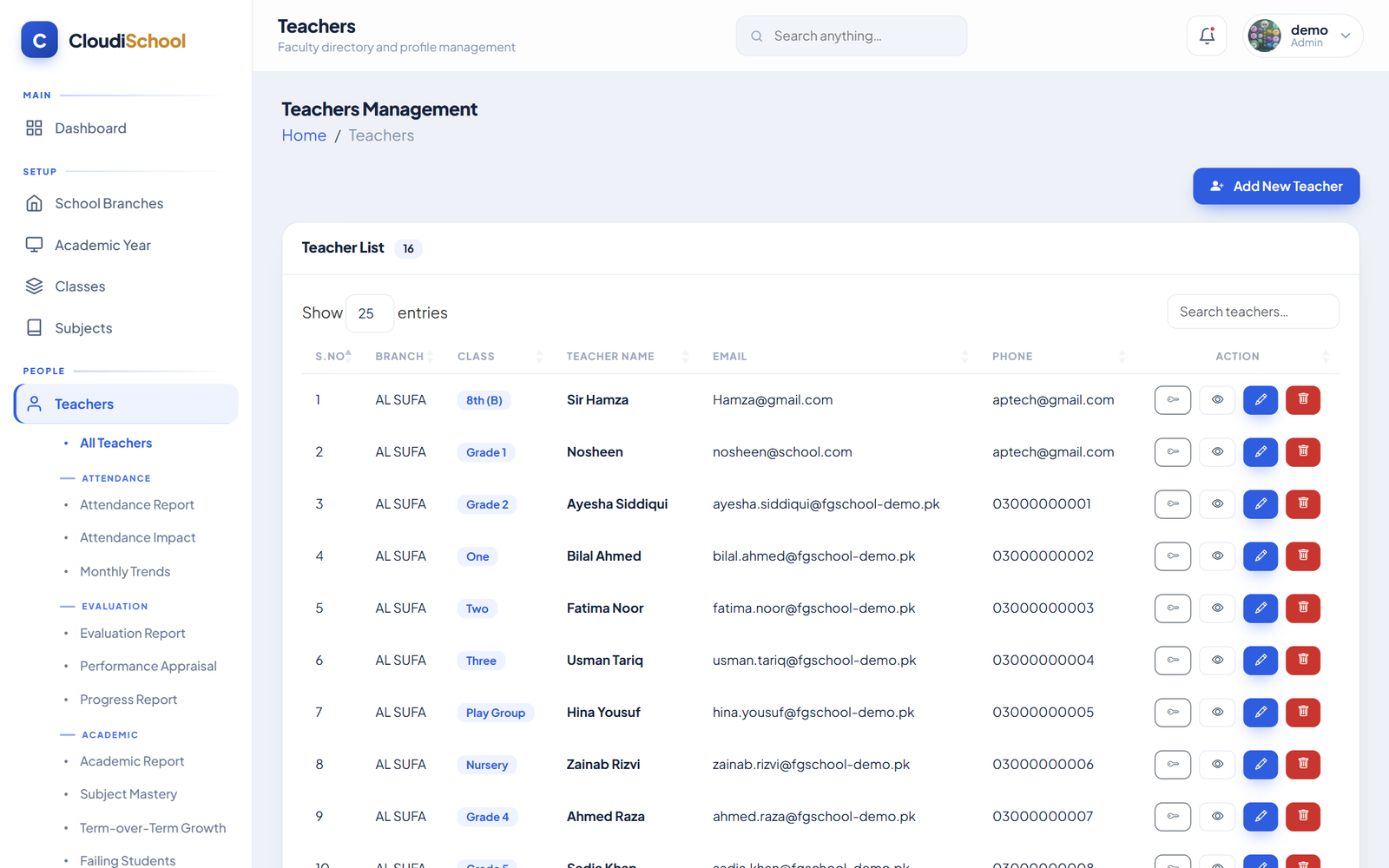Viewport: 1389px width, 868px height.
Task: Click key icon for Sir Hamza
Action: click(x=1173, y=400)
